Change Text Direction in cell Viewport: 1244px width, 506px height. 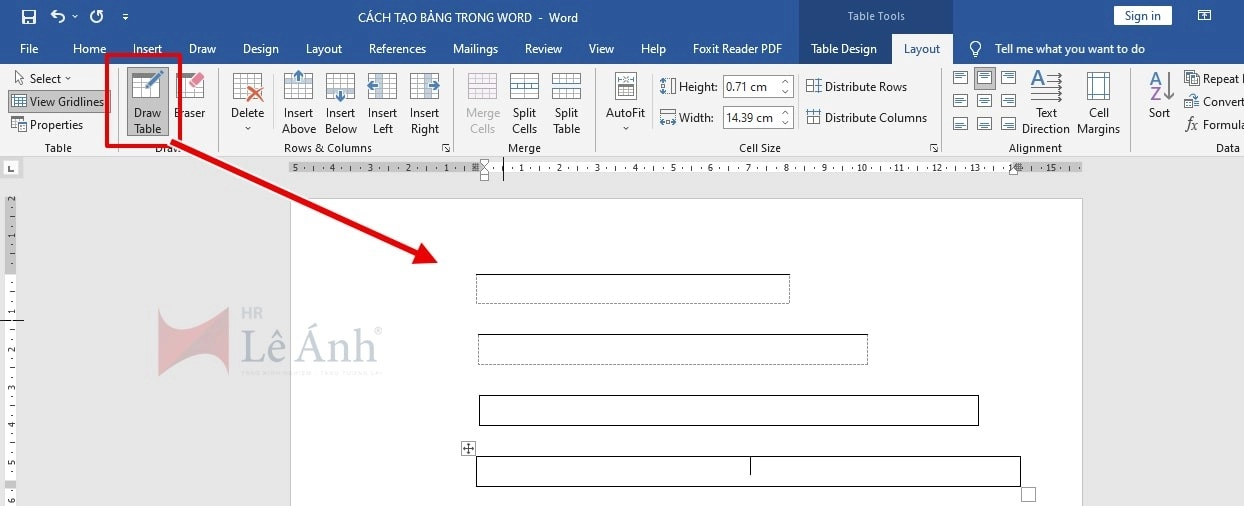point(1046,102)
